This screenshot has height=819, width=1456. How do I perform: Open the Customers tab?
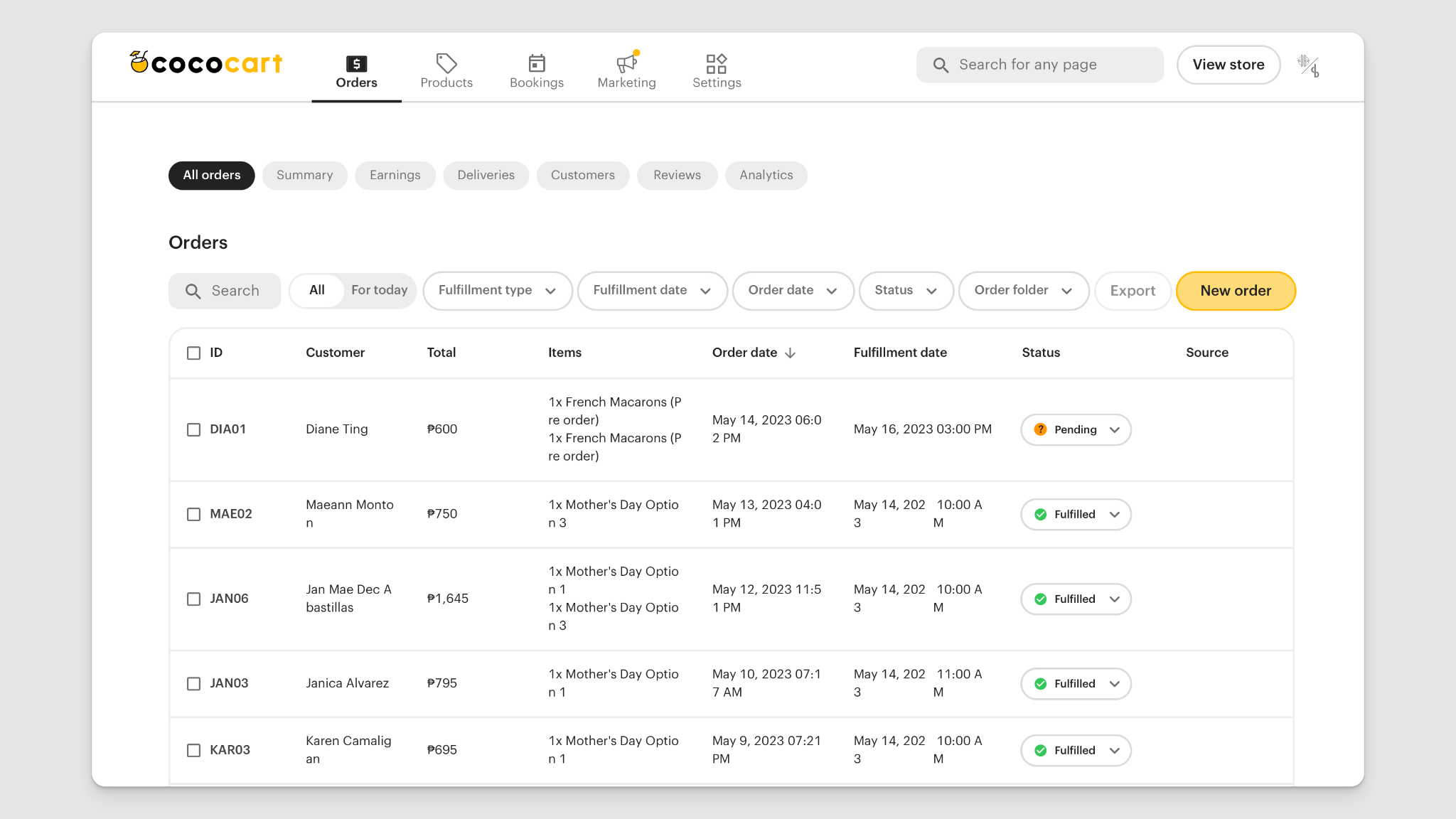582,175
